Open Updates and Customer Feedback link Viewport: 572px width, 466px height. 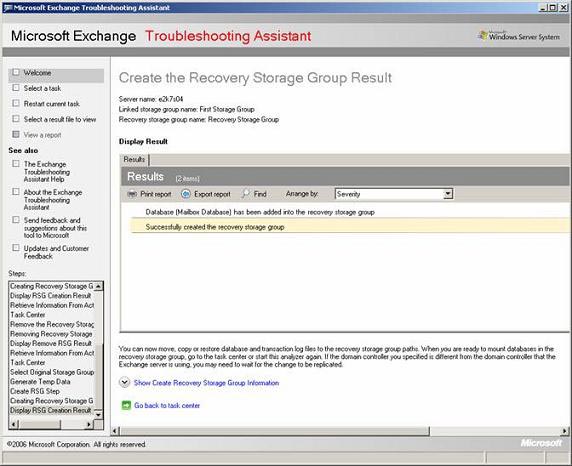56,252
